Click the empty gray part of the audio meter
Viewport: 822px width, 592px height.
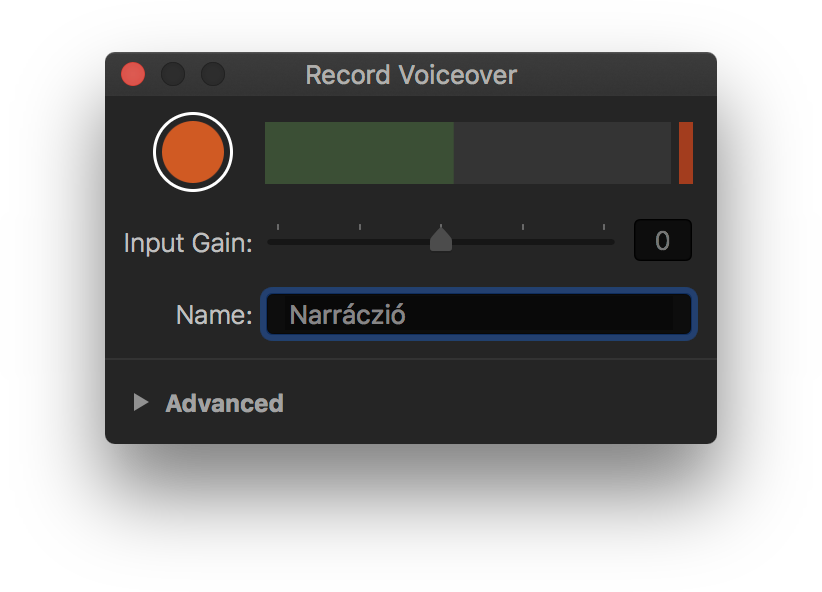[562, 153]
